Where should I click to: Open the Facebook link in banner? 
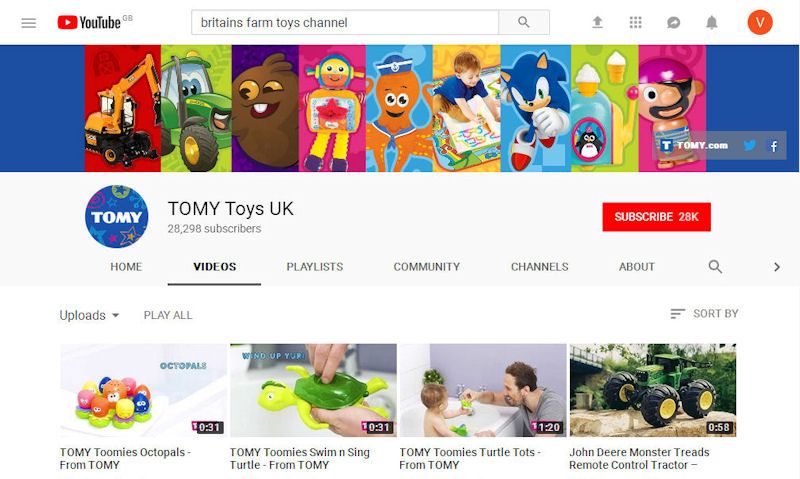pyautogui.click(x=774, y=146)
